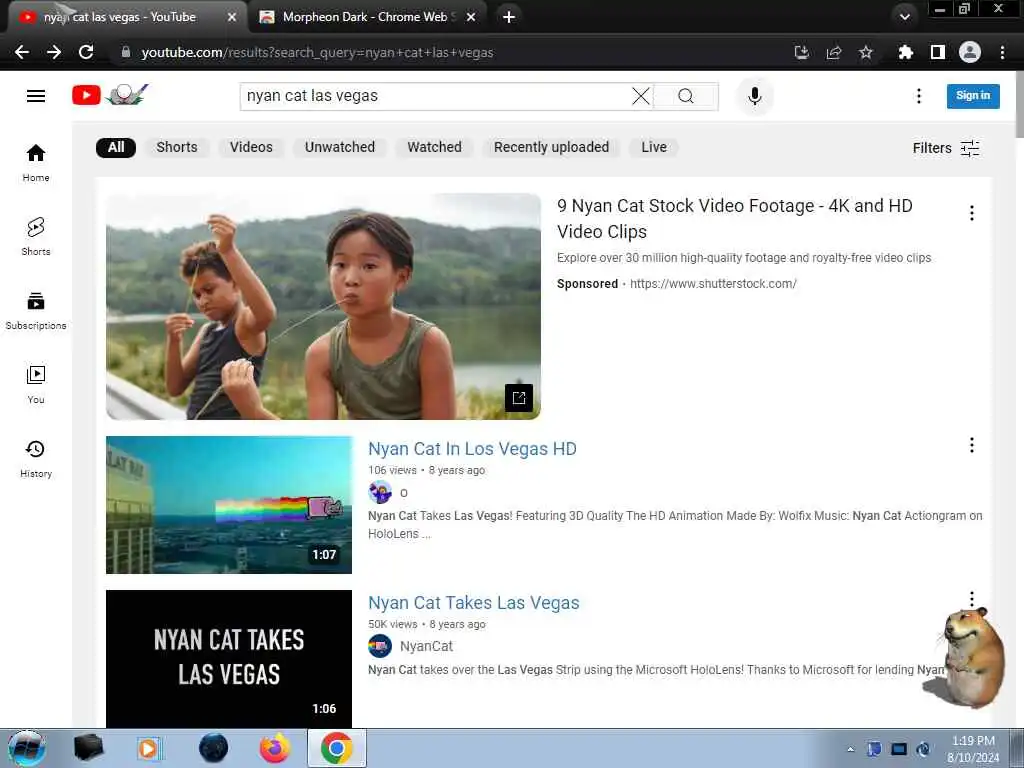Viewport: 1024px width, 768px height.
Task: Open Chrome extensions puzzle icon
Action: (x=905, y=52)
